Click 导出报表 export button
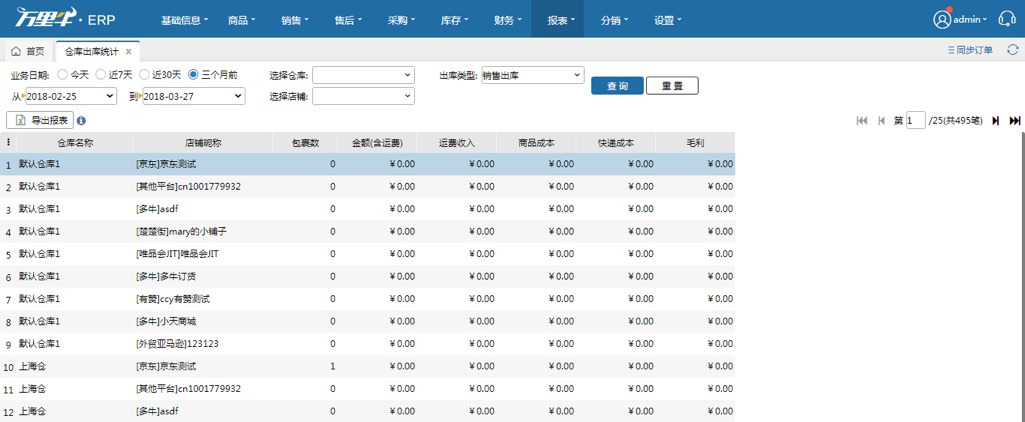The width and height of the screenshot is (1025, 422). pos(40,120)
